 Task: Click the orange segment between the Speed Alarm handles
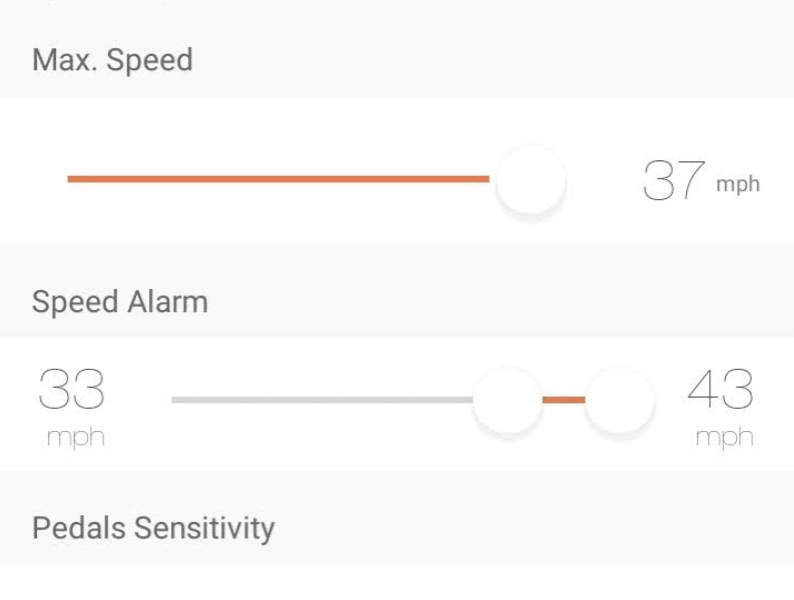[563, 400]
